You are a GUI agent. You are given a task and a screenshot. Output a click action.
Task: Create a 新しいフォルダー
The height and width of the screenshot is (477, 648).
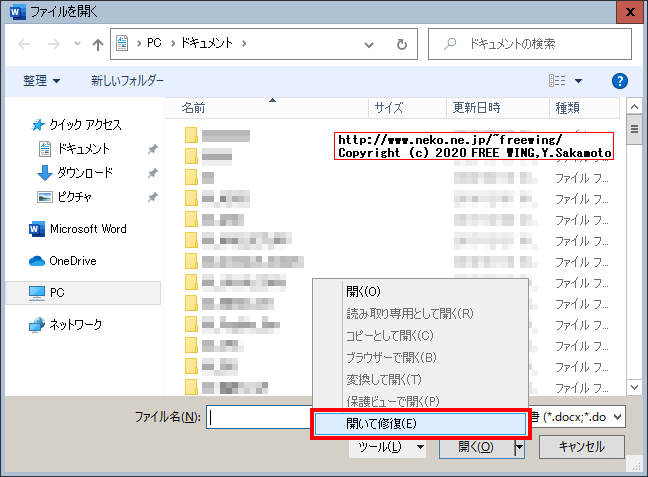(x=127, y=81)
